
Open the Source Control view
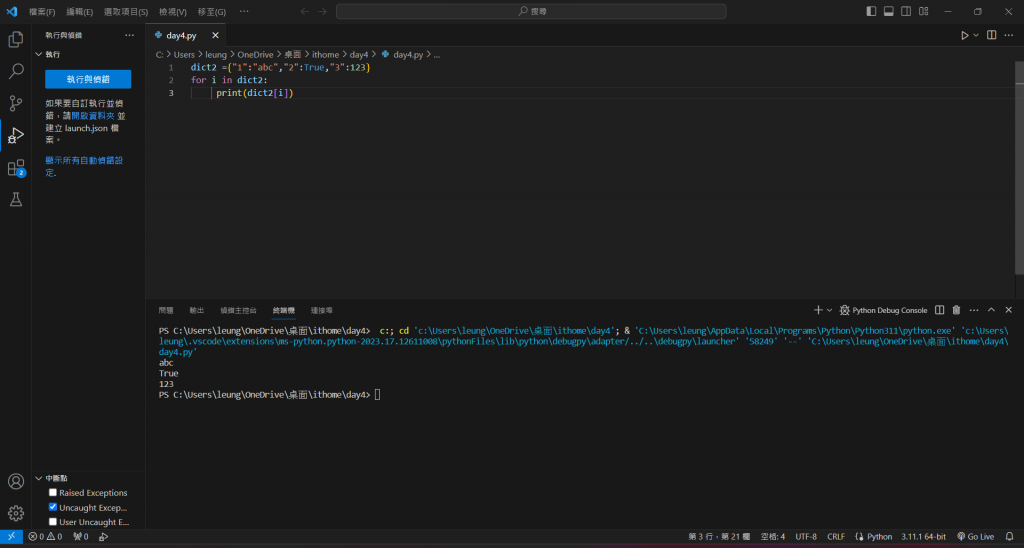16,103
